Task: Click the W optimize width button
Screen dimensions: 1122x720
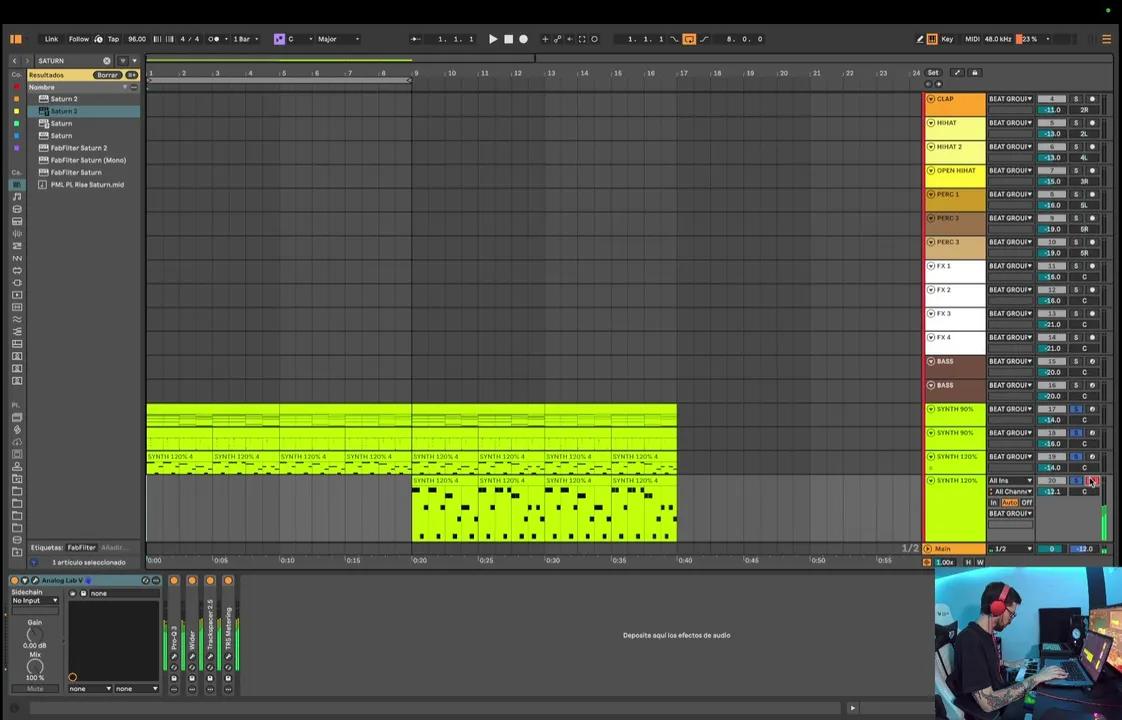Action: click(980, 563)
